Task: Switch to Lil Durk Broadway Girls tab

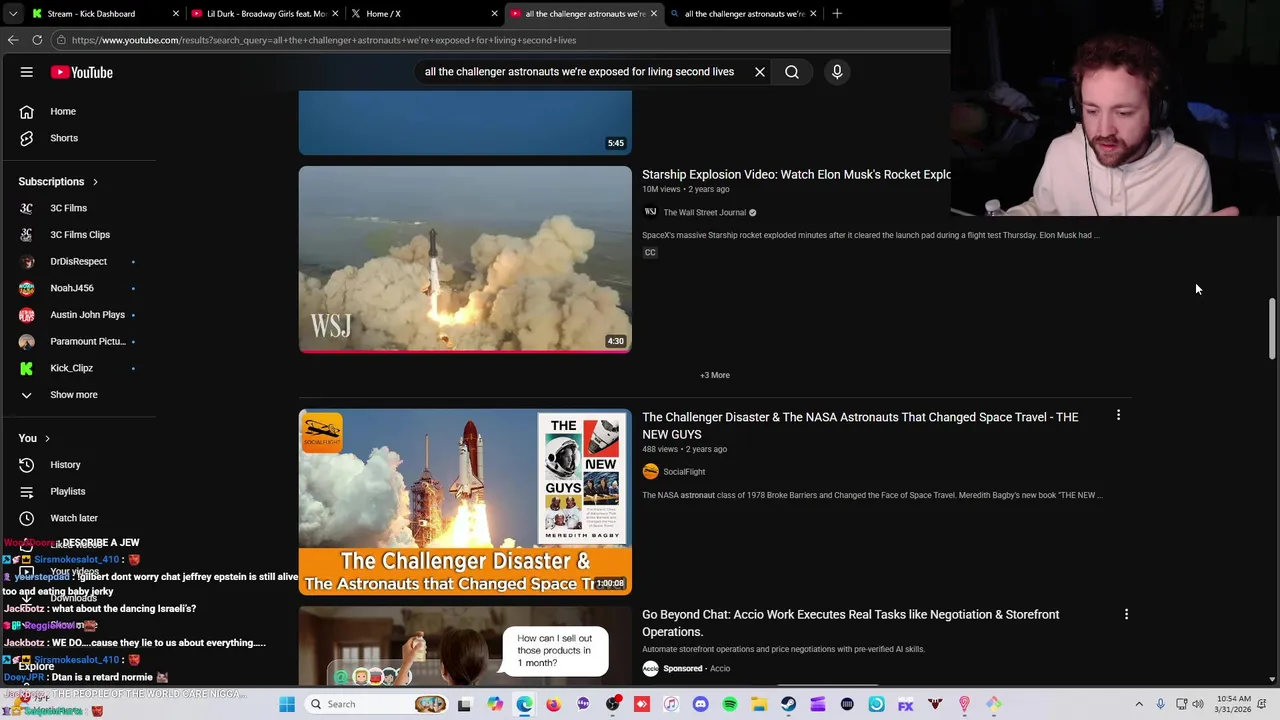Action: click(x=263, y=13)
